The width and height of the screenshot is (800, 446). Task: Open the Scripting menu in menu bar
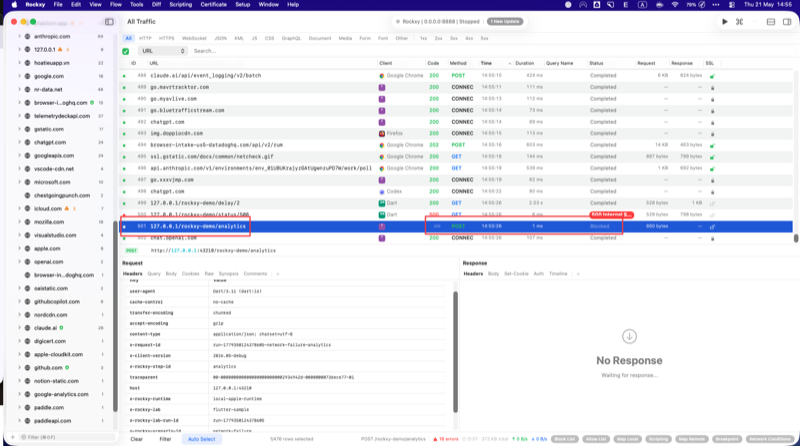181,5
